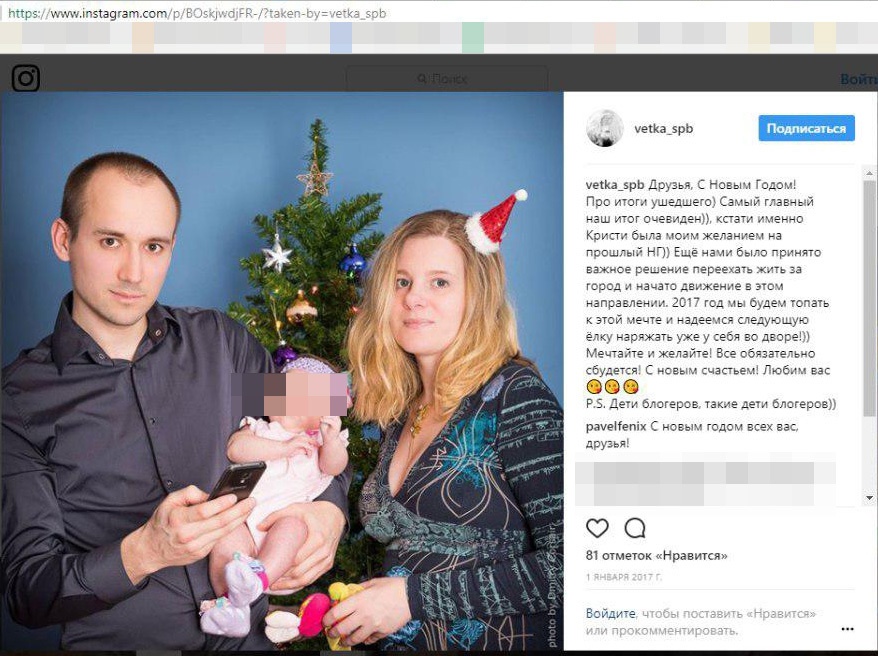Click the Войдите login link below the post
The width and height of the screenshot is (878, 656).
click(610, 613)
